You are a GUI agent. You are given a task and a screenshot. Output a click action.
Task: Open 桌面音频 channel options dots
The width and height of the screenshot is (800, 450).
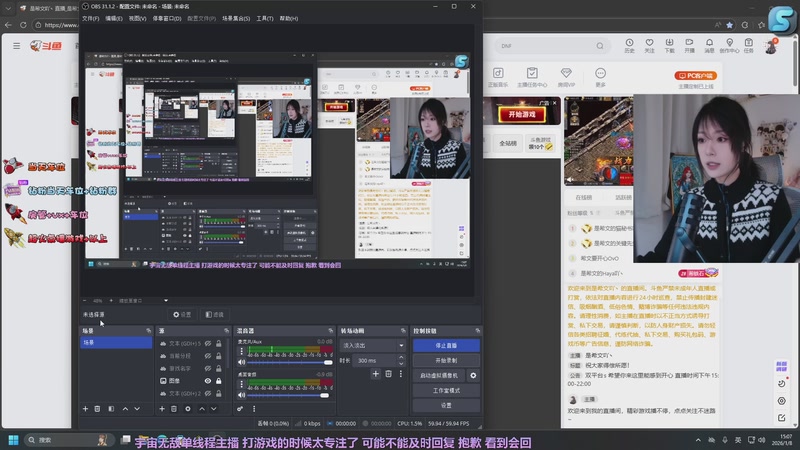tap(241, 384)
